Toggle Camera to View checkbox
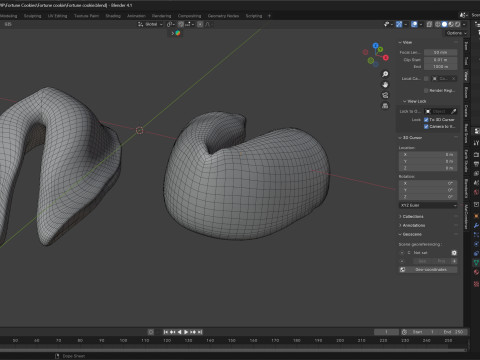The width and height of the screenshot is (480, 360). click(x=426, y=127)
